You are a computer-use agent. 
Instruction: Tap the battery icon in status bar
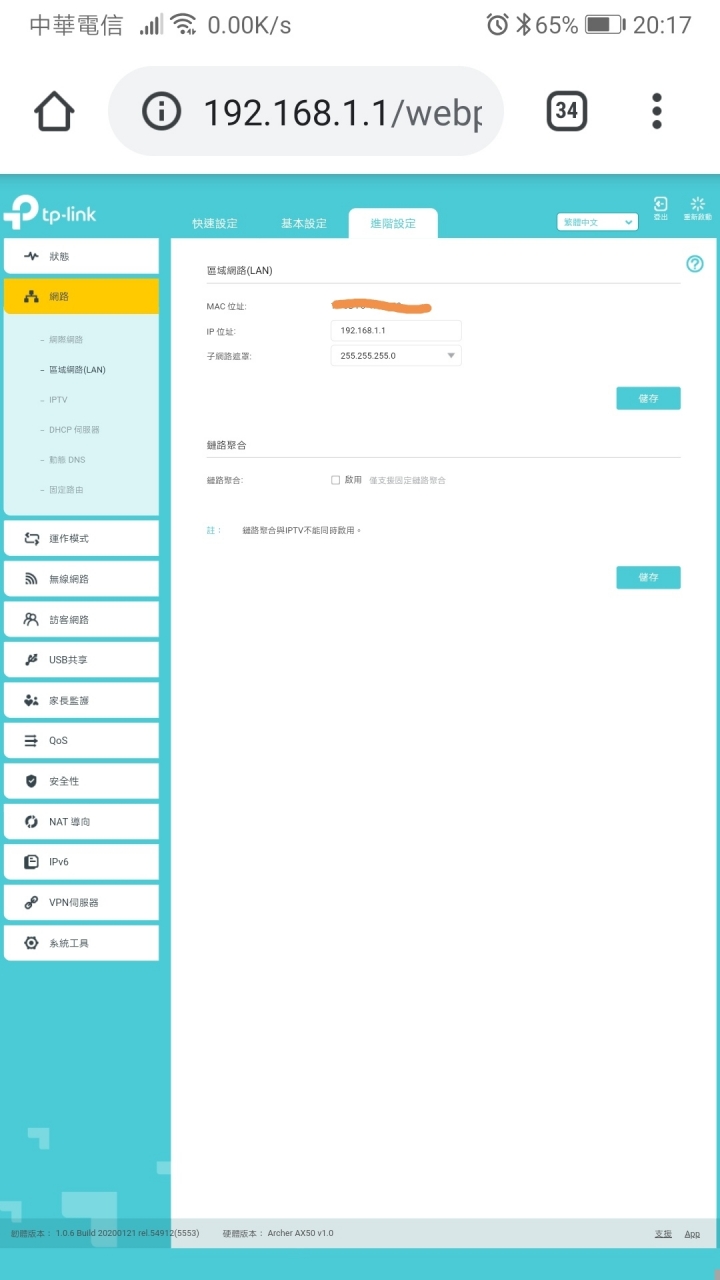604,25
